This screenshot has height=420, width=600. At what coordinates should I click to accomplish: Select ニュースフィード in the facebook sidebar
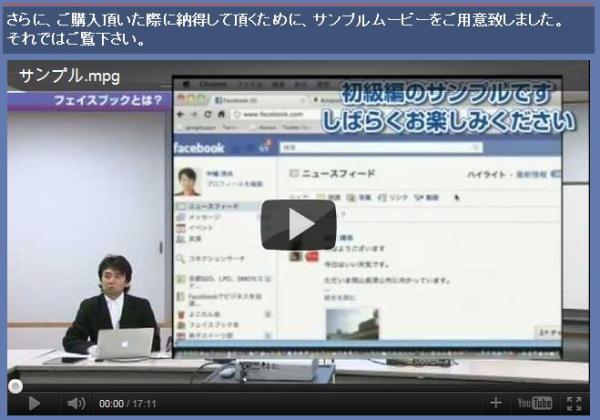pos(213,205)
